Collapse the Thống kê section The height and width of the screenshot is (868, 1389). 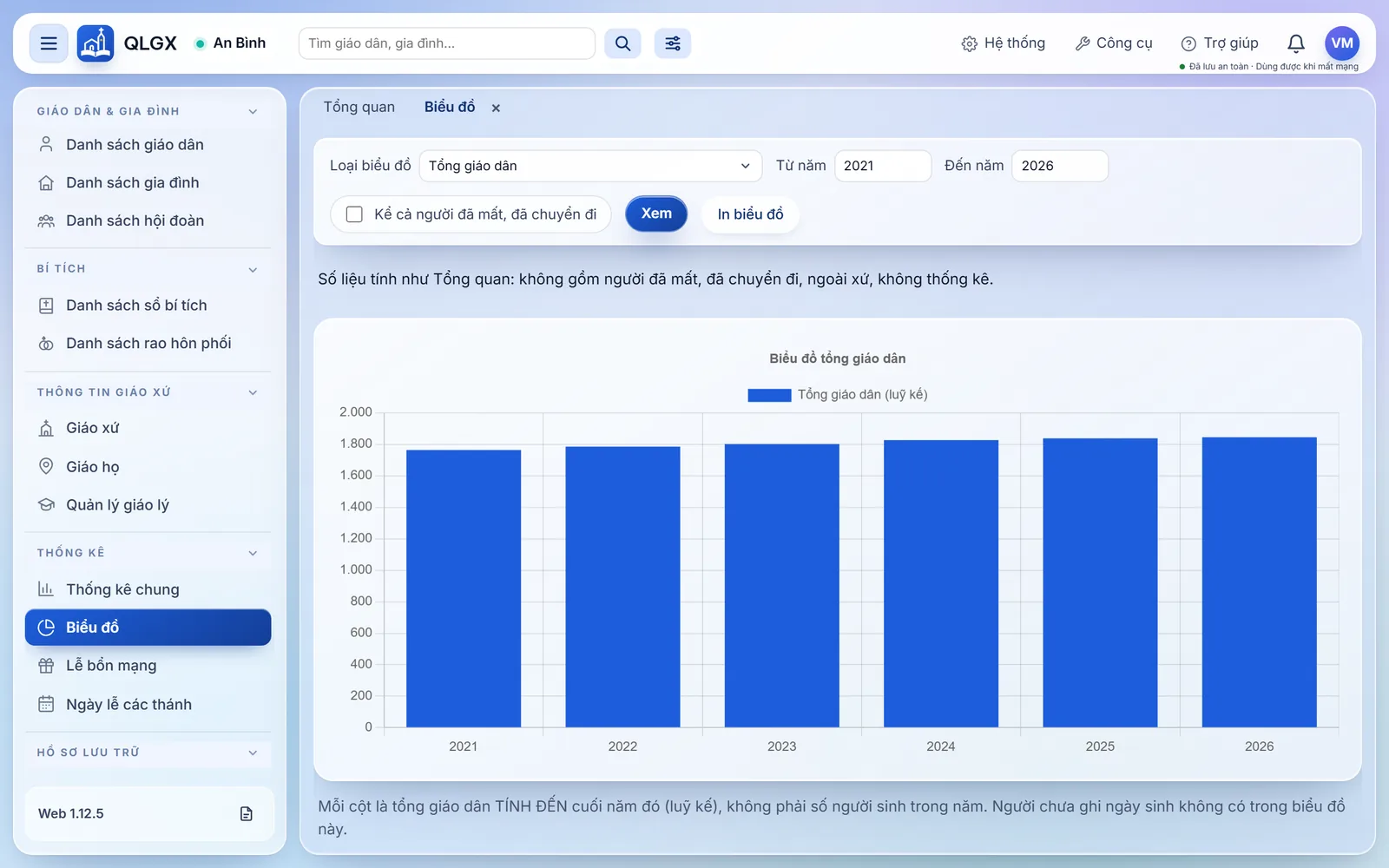coord(253,553)
